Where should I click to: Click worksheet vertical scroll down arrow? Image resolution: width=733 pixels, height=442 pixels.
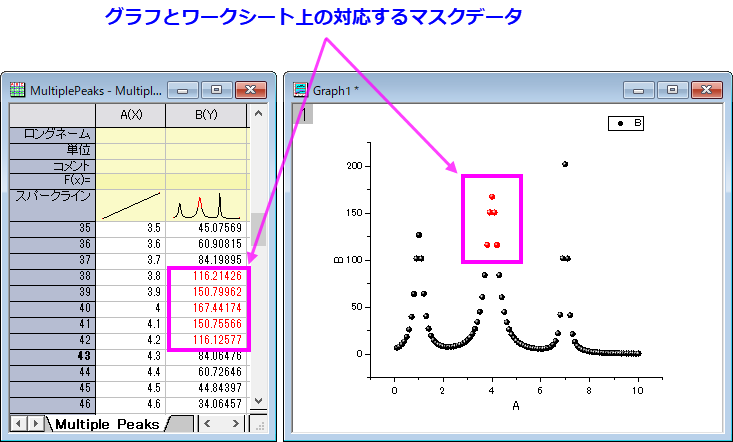tap(259, 401)
